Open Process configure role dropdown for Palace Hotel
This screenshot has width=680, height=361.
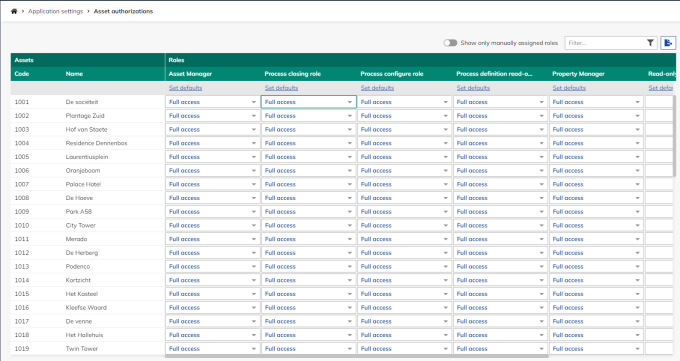coord(404,184)
